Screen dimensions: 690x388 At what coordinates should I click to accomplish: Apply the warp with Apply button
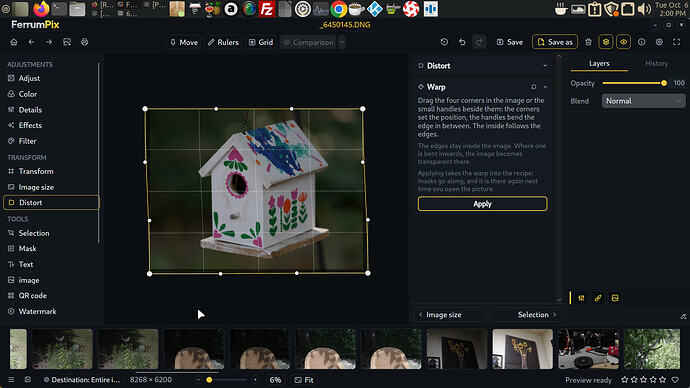click(482, 204)
